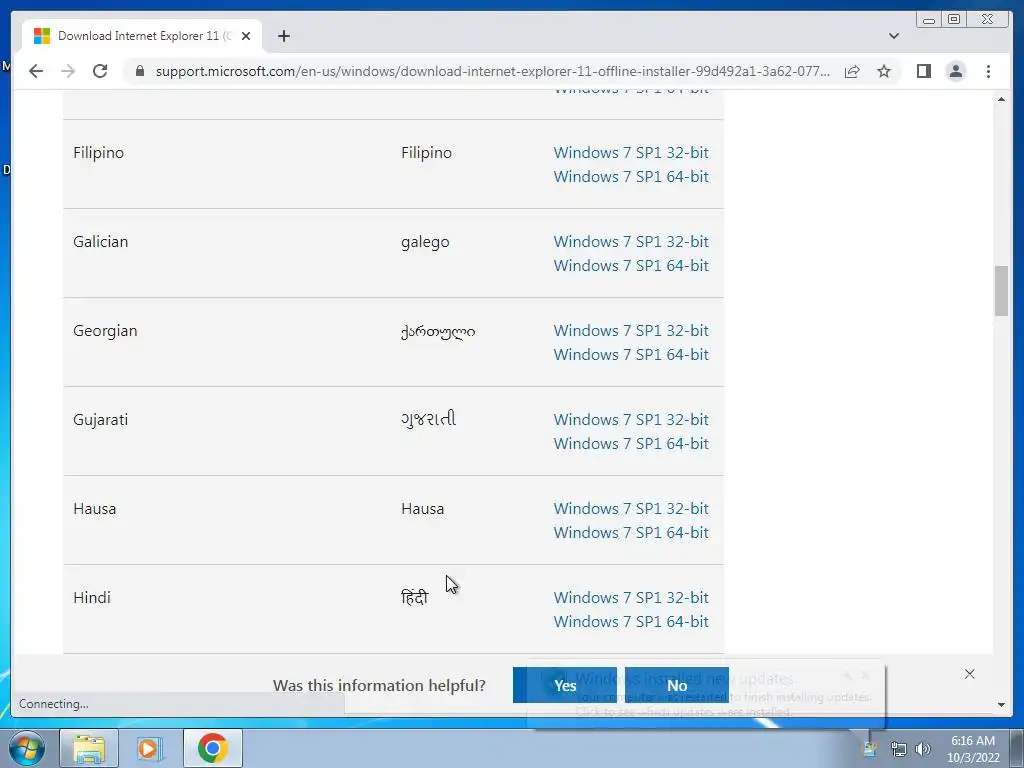The width and height of the screenshot is (1024, 768).
Task: Open Gujarati Windows 7 SP1 32-bit link
Action: coord(631,419)
